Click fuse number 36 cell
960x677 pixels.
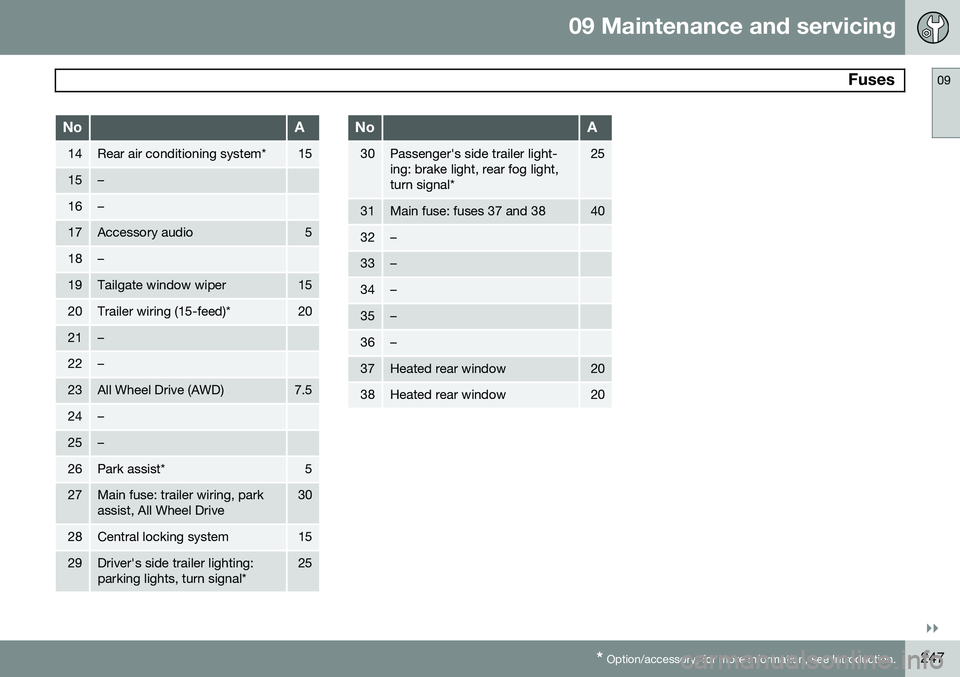pyautogui.click(x=367, y=342)
